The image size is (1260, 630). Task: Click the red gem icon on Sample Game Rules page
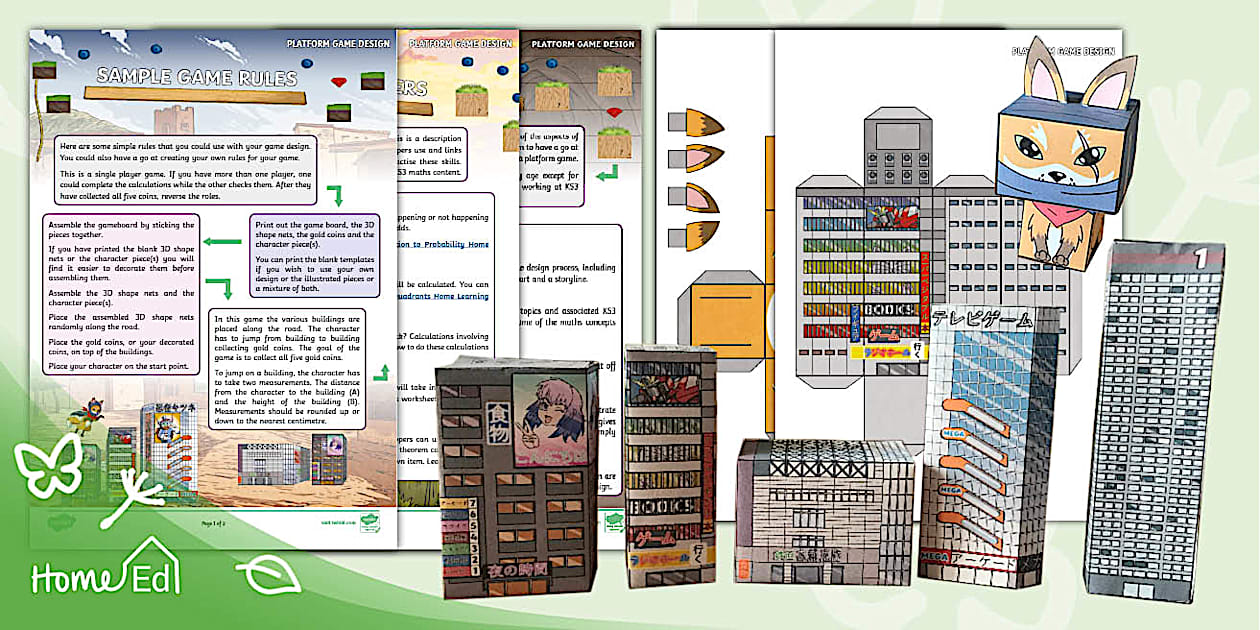[339, 83]
